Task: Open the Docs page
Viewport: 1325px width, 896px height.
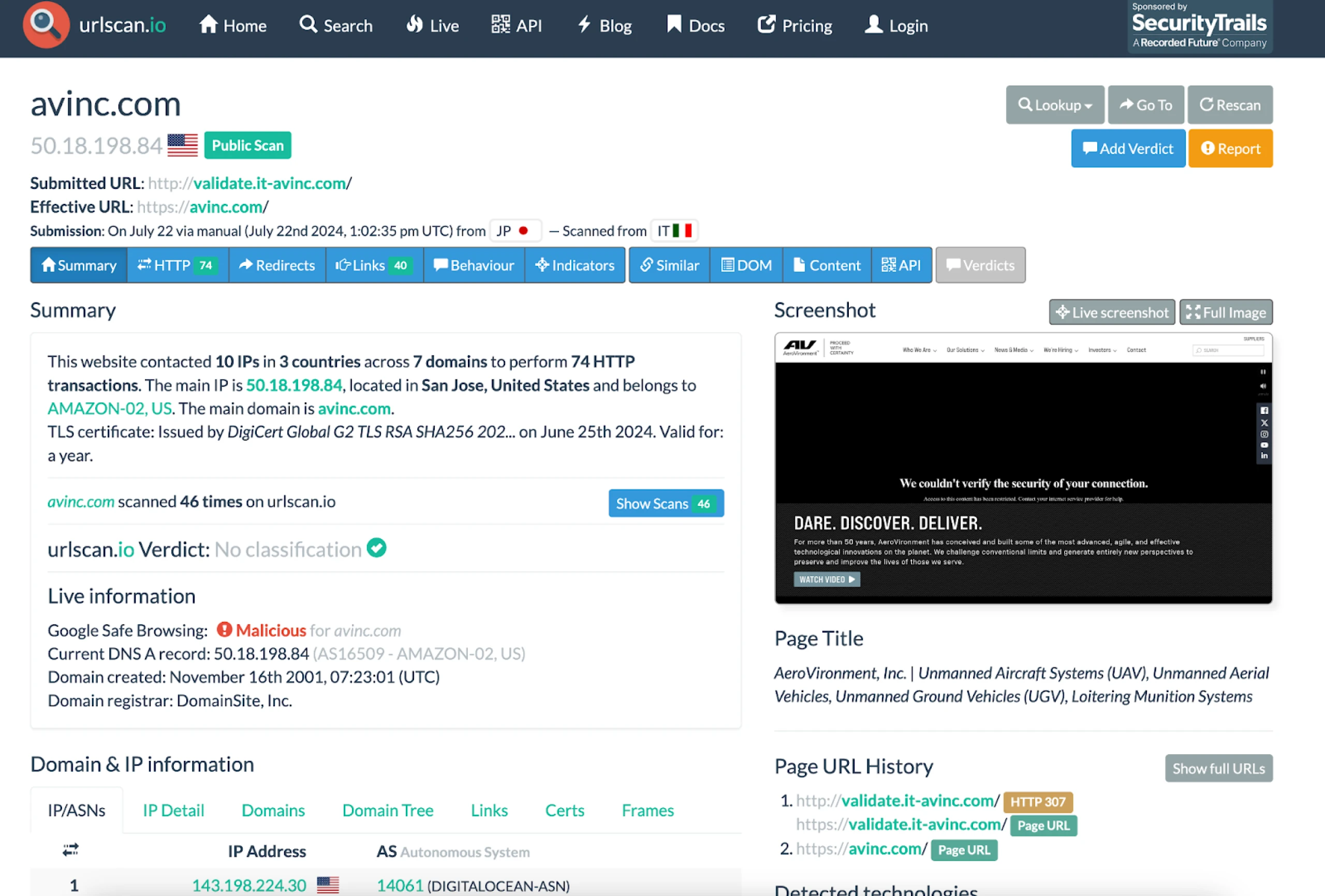Action: 696,26
